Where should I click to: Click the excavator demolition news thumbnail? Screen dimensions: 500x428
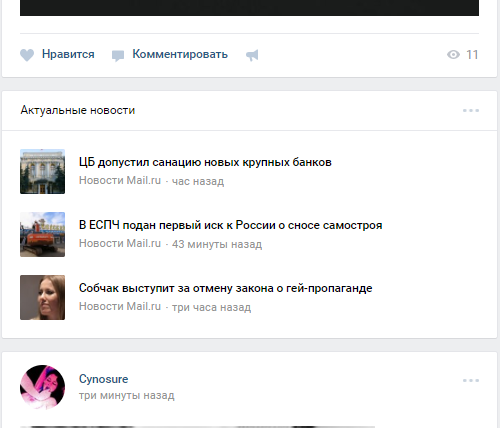[42, 234]
